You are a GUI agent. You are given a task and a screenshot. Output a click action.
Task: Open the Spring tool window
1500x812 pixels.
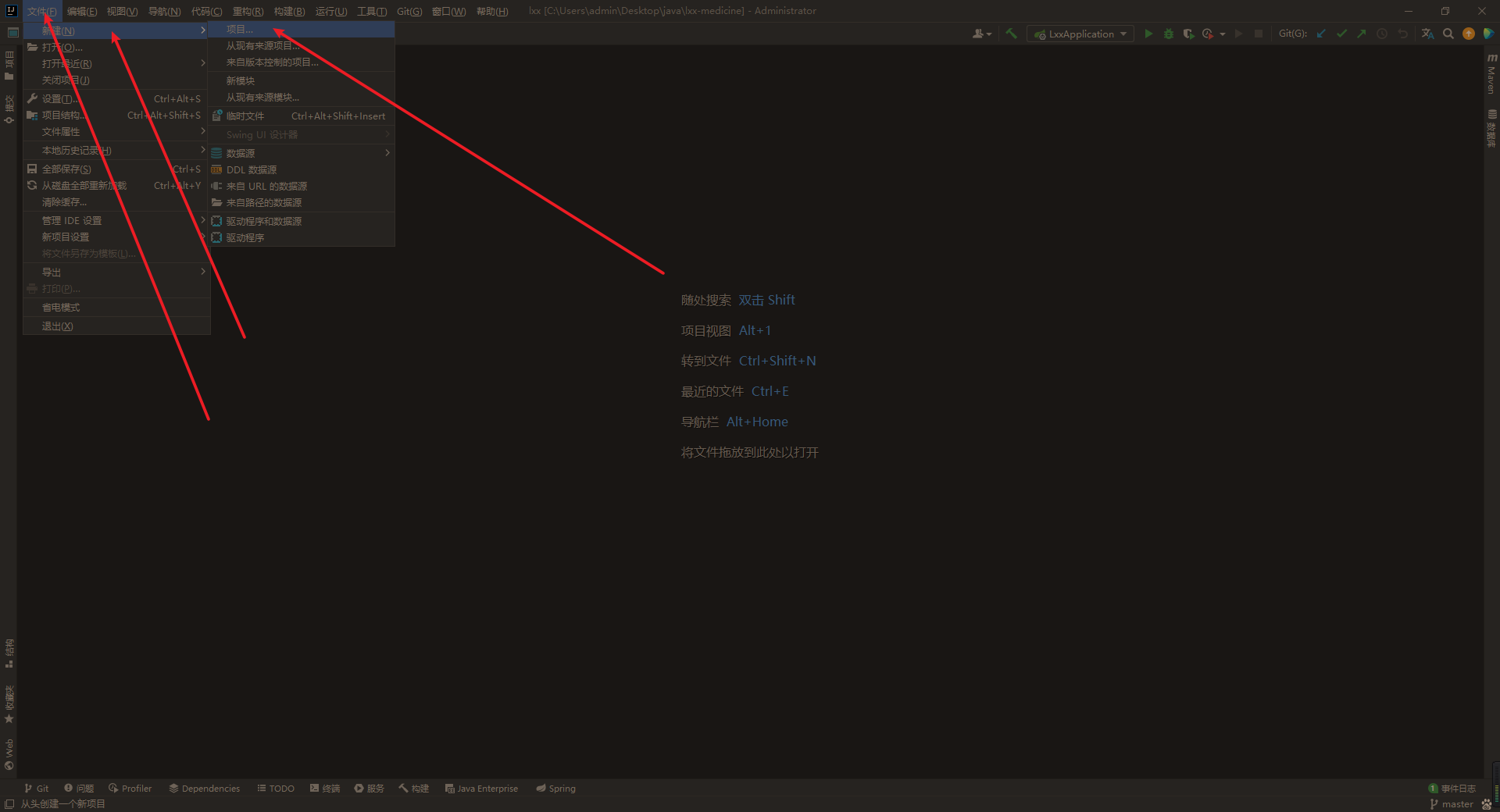click(555, 789)
